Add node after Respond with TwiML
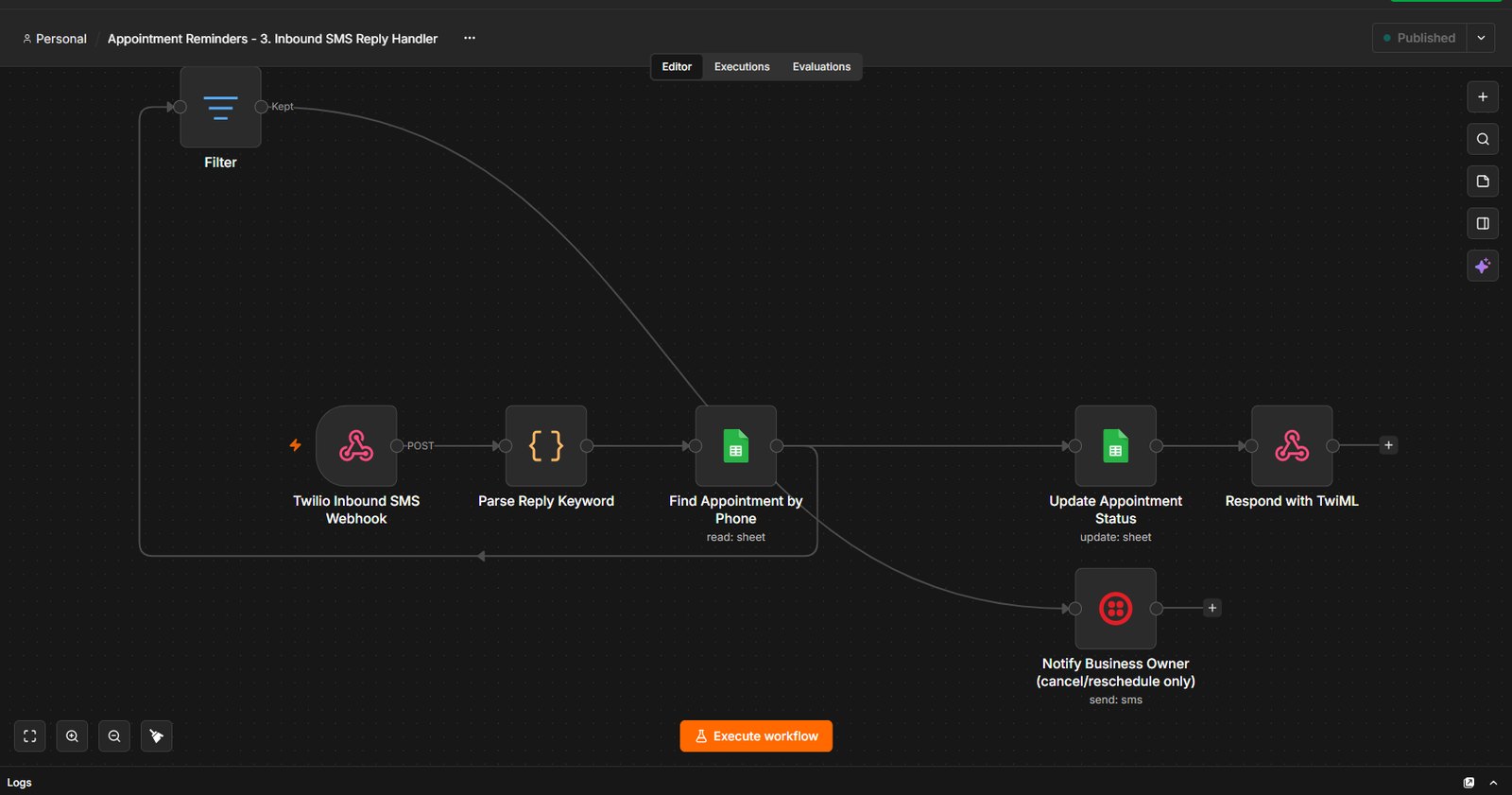Viewport: 1512px width, 795px height. (1388, 445)
